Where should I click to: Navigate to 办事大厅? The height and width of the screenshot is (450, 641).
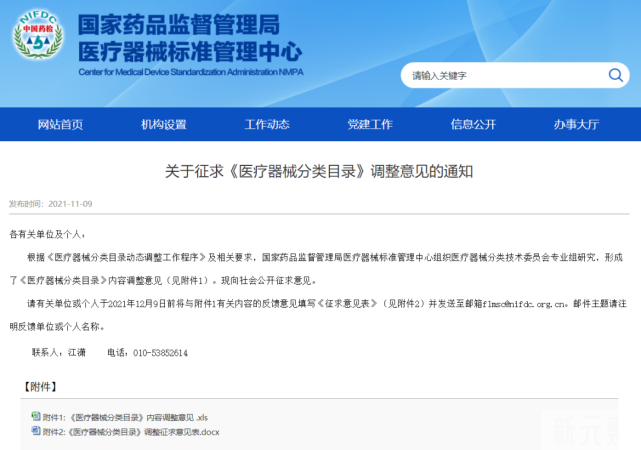[576, 124]
